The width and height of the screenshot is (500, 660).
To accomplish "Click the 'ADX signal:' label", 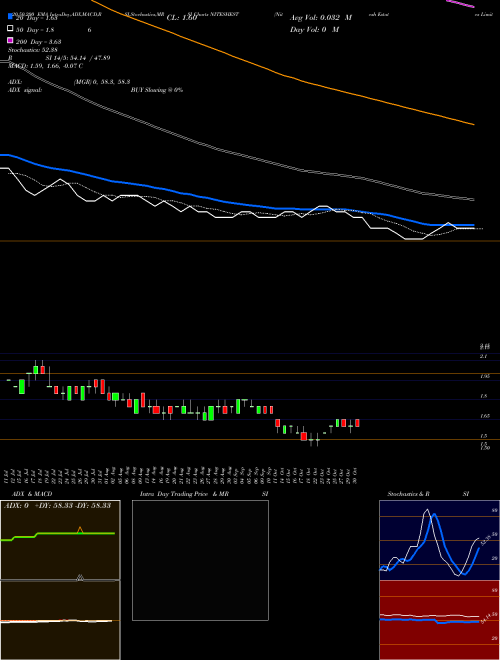I will tap(24, 90).
